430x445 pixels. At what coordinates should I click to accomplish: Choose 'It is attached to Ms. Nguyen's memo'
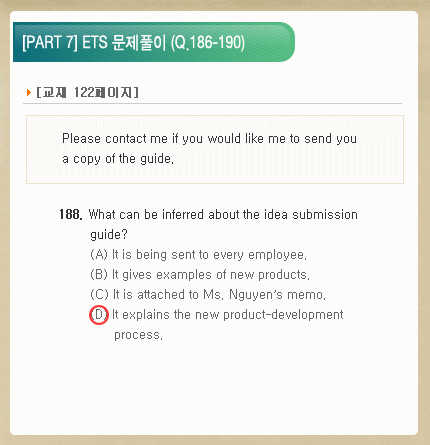(x=219, y=295)
